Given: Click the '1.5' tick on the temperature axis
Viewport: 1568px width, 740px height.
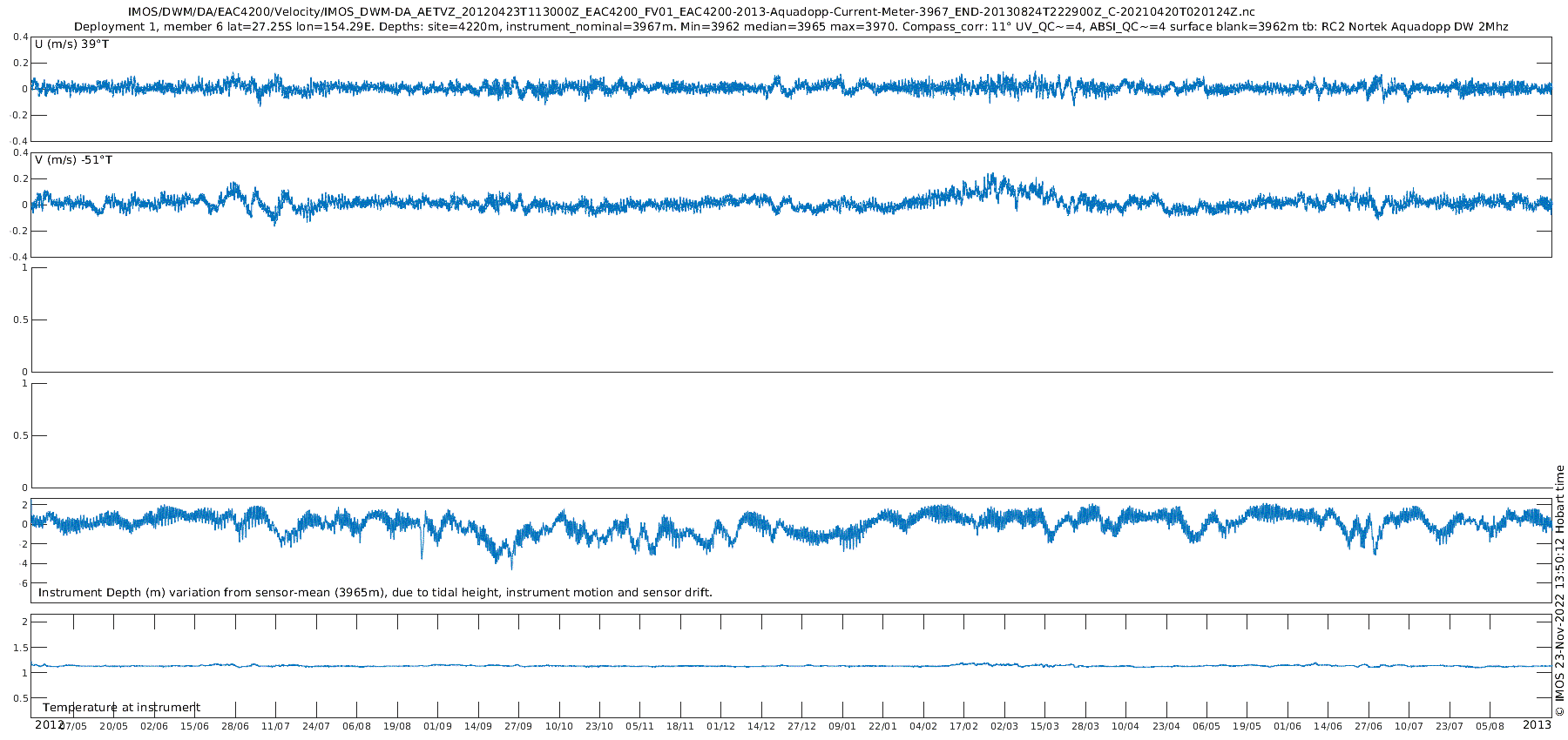Looking at the screenshot, I should tap(20, 648).
